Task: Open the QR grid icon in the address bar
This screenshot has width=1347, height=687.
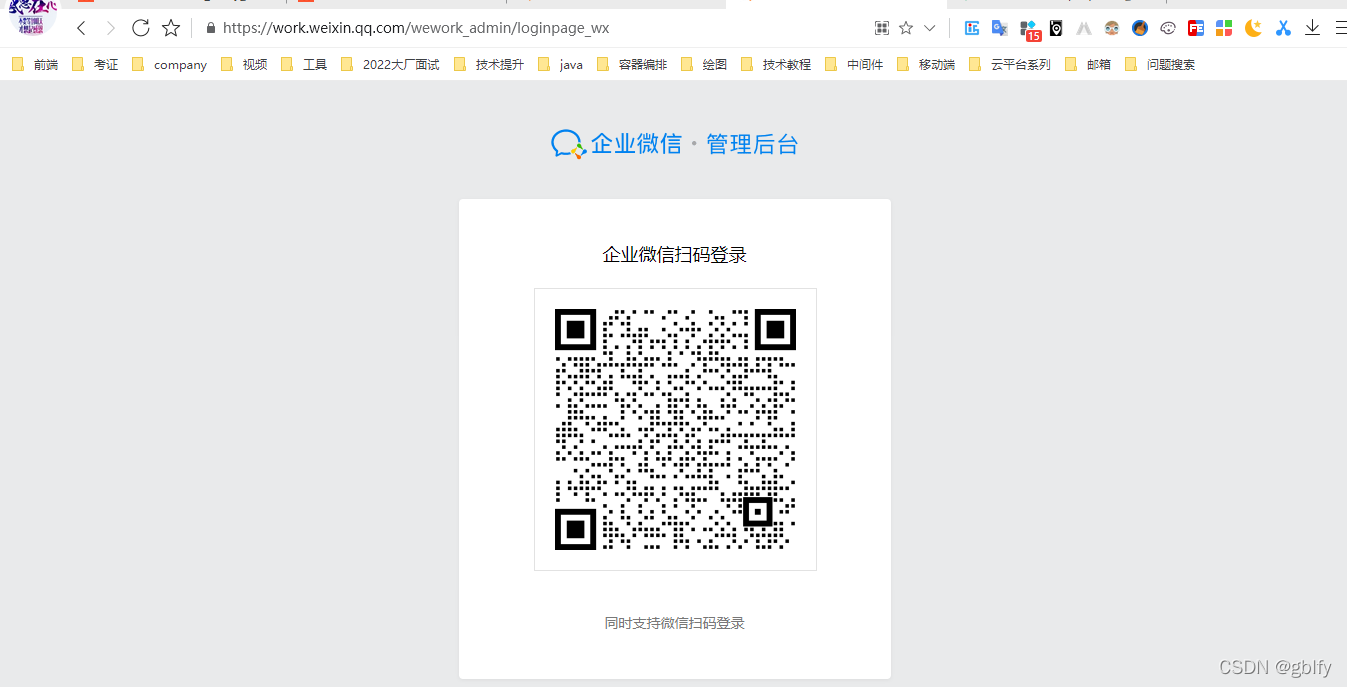Action: 881,28
